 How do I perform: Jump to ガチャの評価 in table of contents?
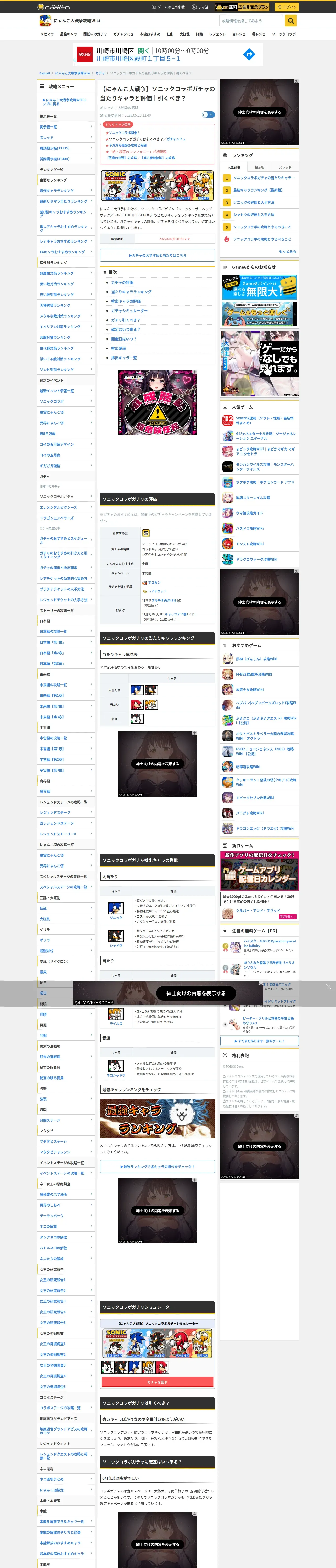click(122, 283)
